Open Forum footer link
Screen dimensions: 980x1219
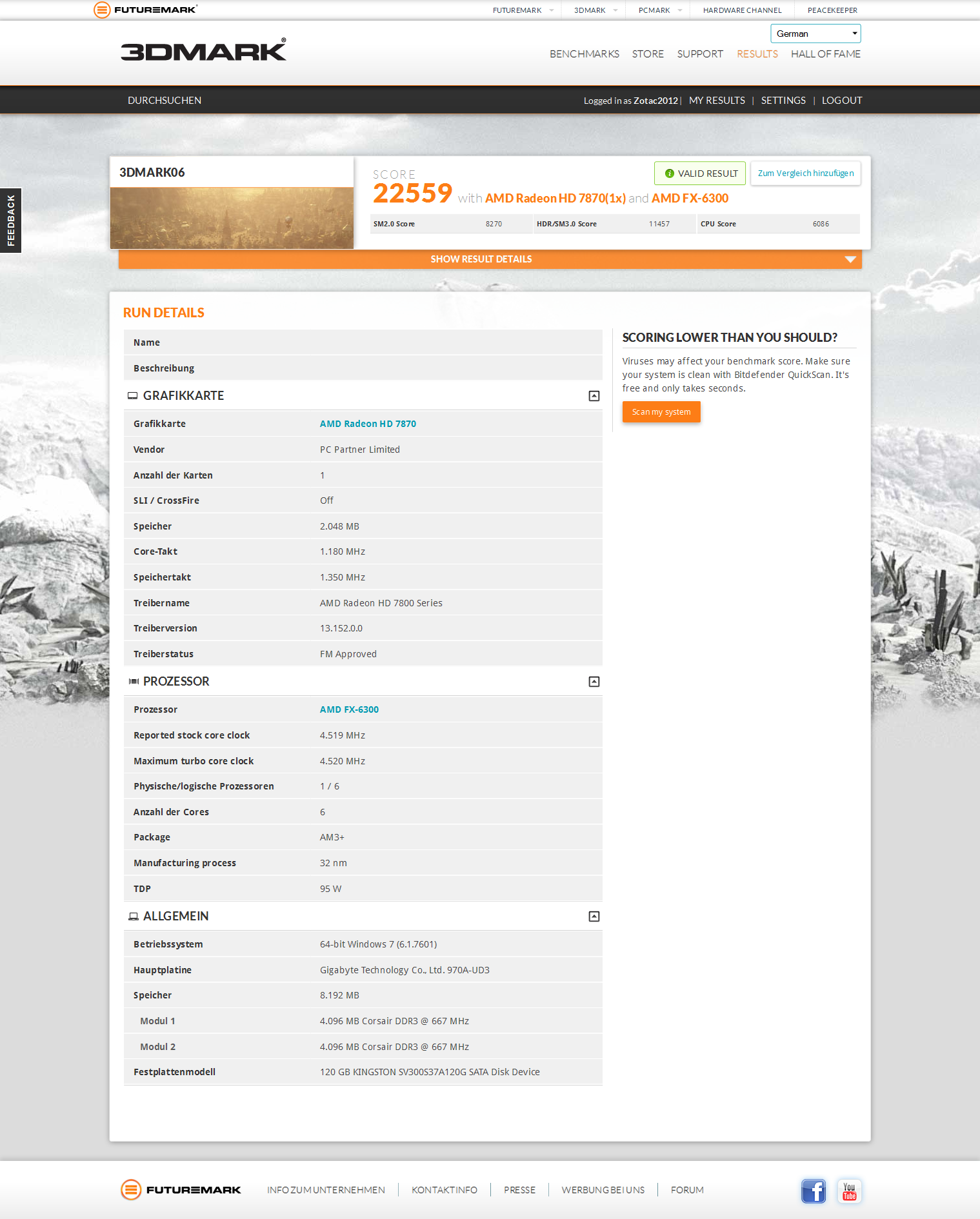click(x=687, y=1190)
